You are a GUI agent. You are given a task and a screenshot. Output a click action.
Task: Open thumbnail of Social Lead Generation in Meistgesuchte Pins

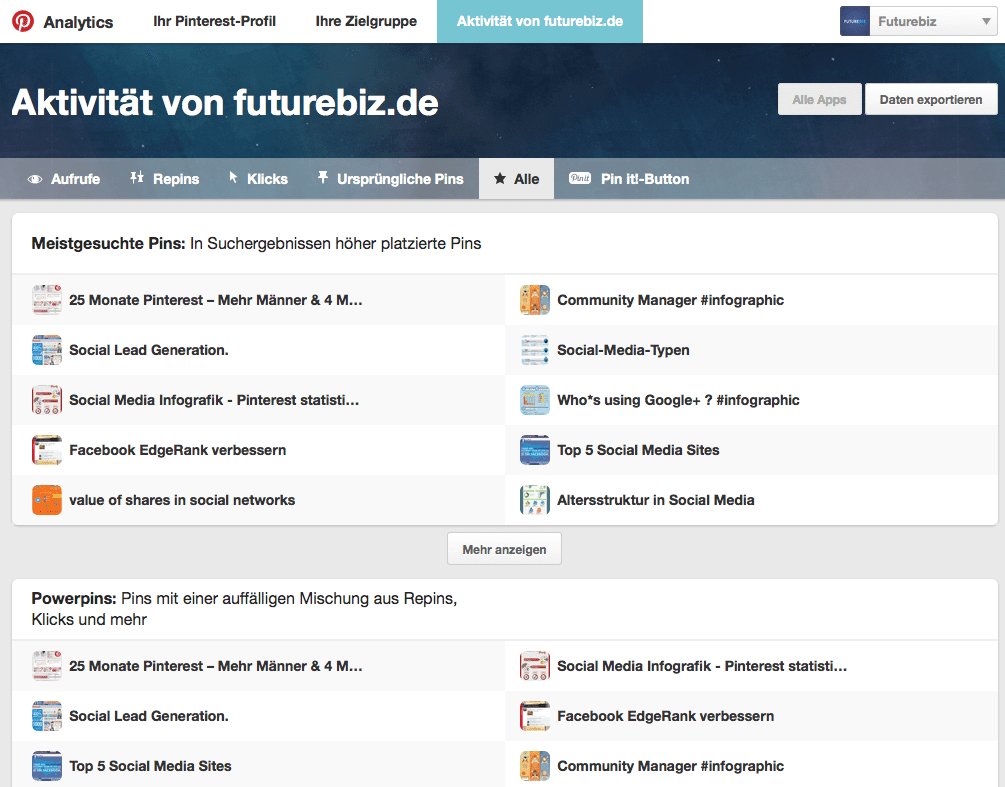pyautogui.click(x=47, y=350)
